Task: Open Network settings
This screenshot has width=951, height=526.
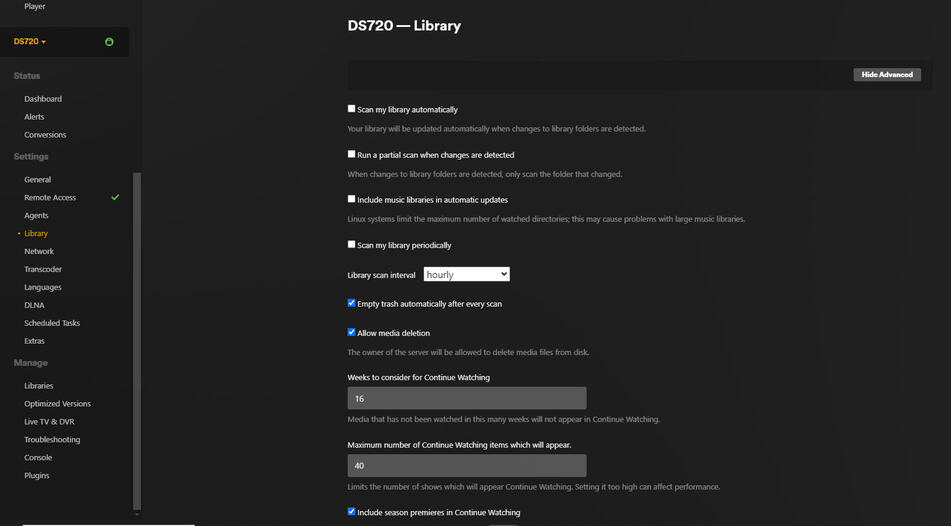Action: coord(39,251)
